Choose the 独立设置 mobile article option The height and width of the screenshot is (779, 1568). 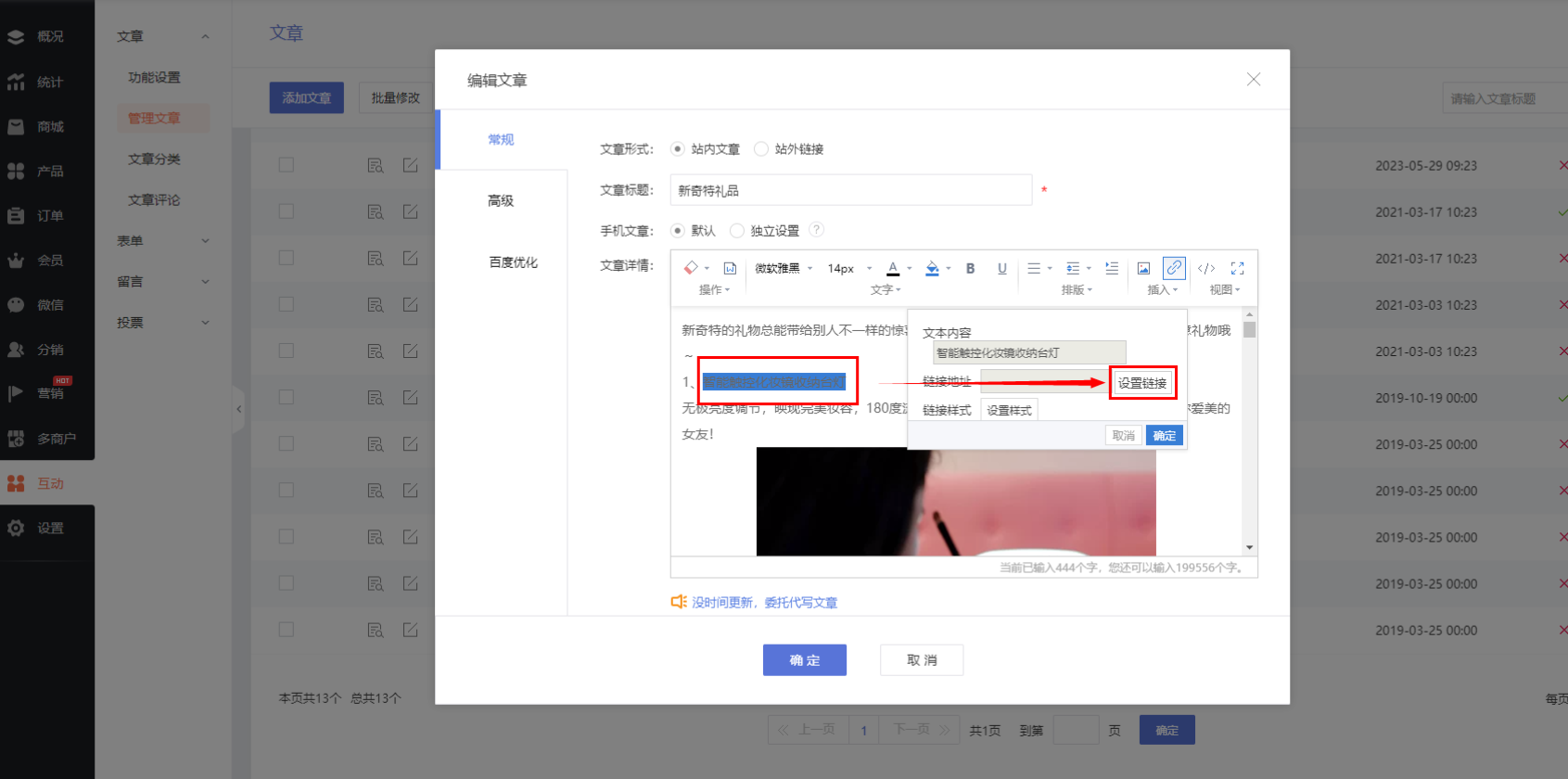[x=737, y=231]
